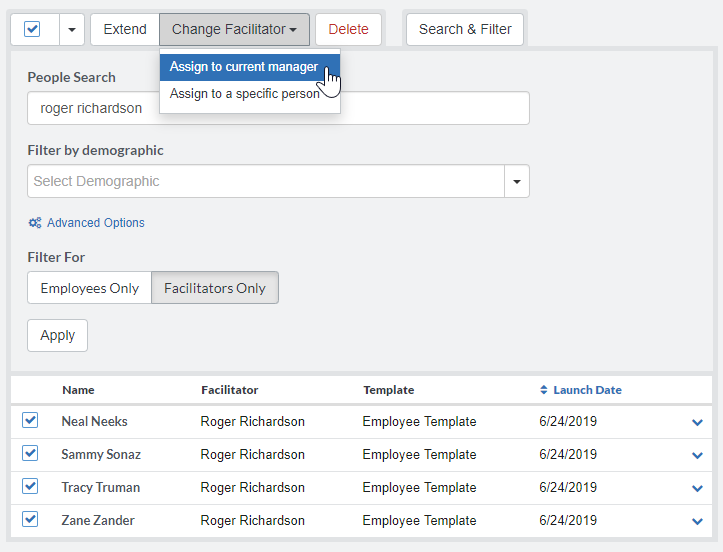Click Employee Template in Neal Neeks row
723x552 pixels.
click(419, 421)
